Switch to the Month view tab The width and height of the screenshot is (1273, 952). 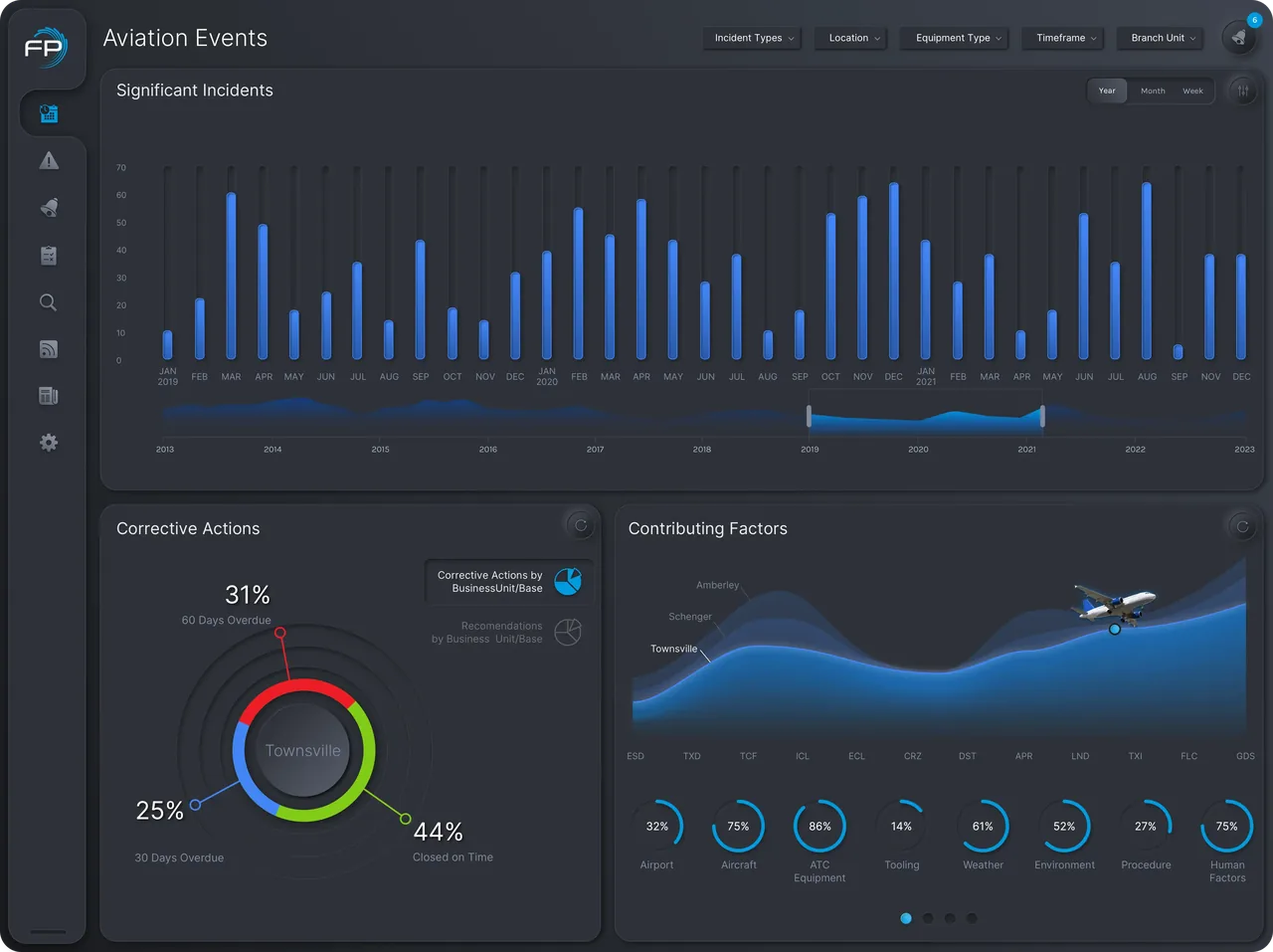point(1153,91)
